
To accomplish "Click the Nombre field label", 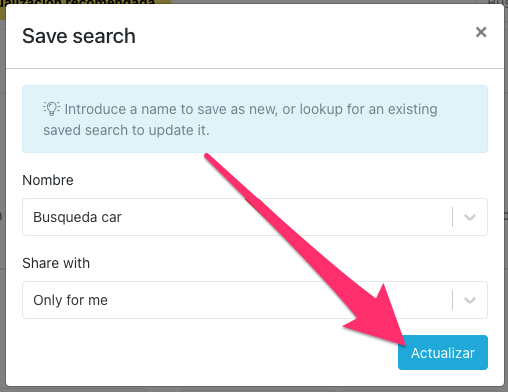I will pyautogui.click(x=48, y=180).
